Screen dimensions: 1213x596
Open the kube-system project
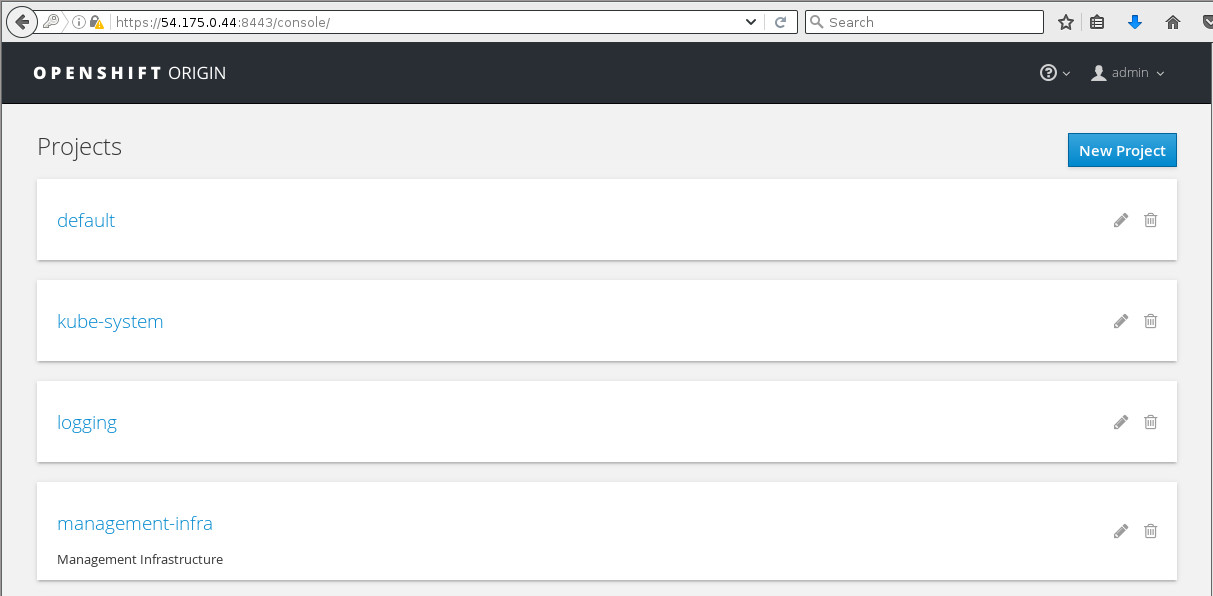(x=110, y=321)
